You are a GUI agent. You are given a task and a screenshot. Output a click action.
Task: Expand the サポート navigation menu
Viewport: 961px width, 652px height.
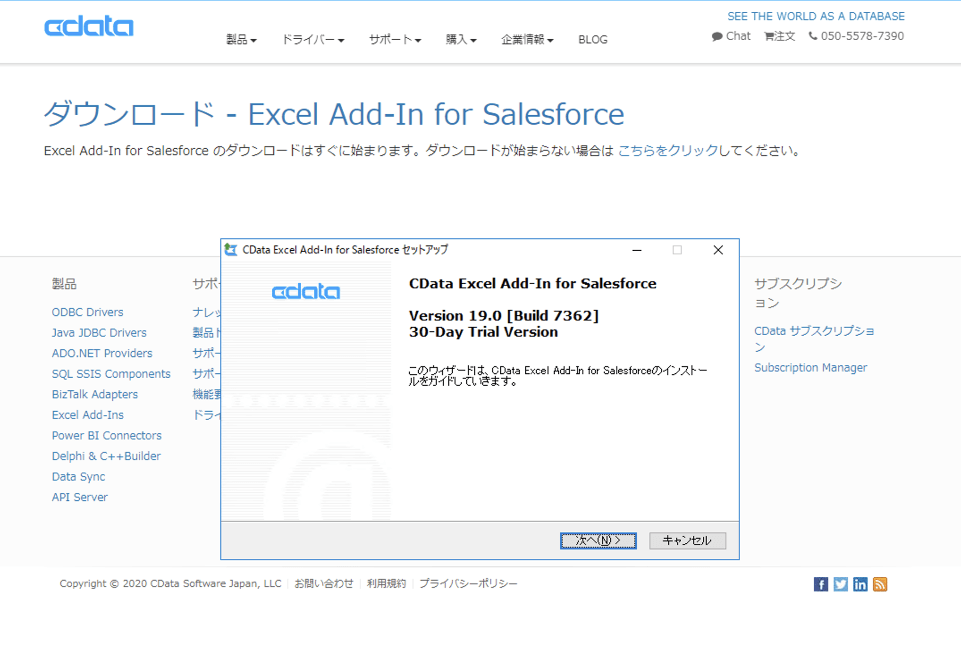click(395, 39)
